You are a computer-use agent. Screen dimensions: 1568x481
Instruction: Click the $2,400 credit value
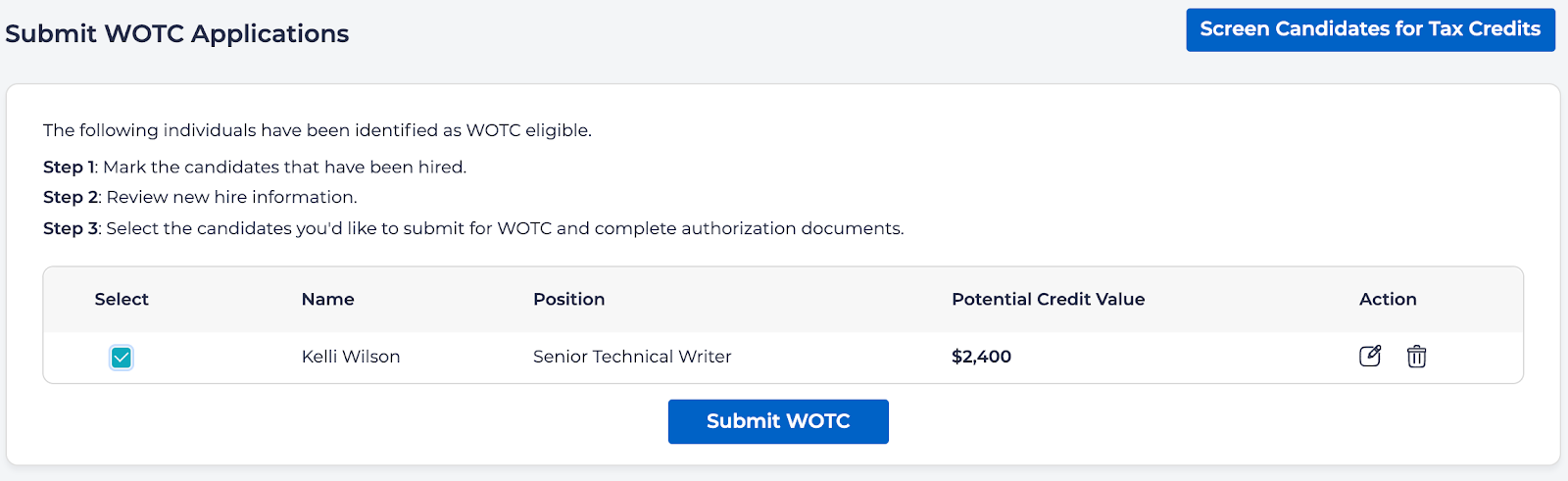click(x=981, y=357)
